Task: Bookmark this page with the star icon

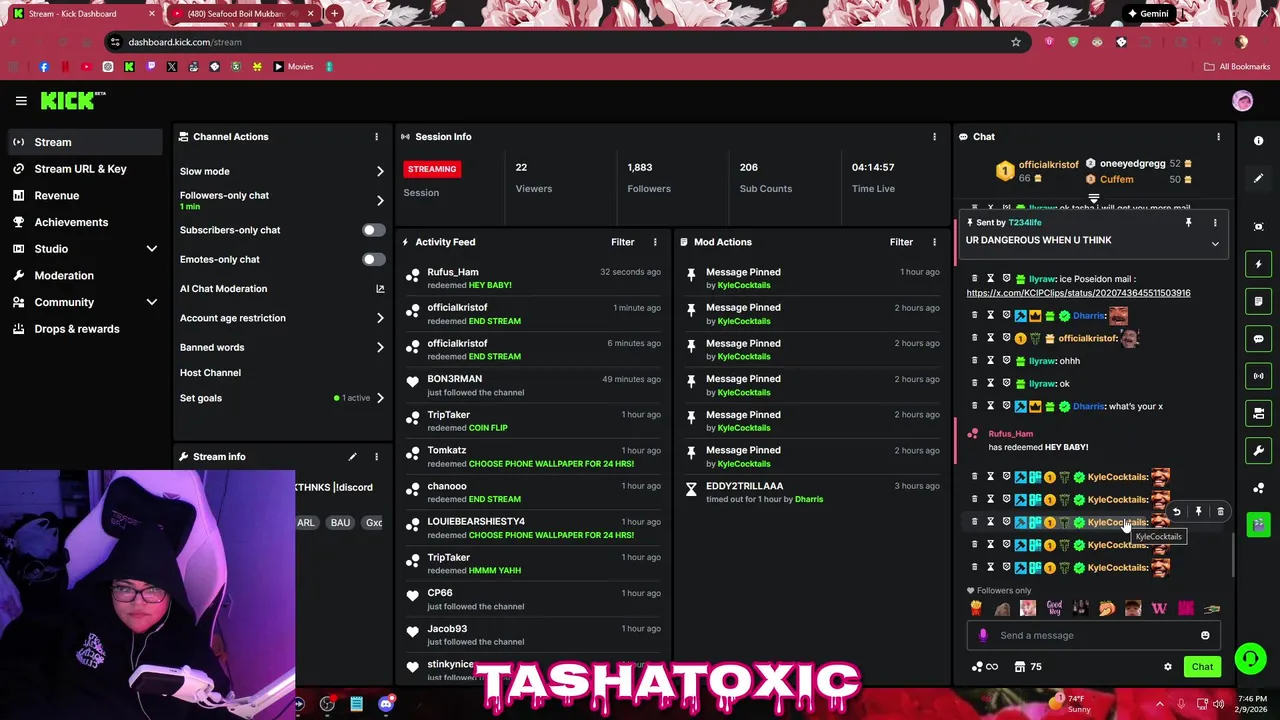Action: 1016,42
